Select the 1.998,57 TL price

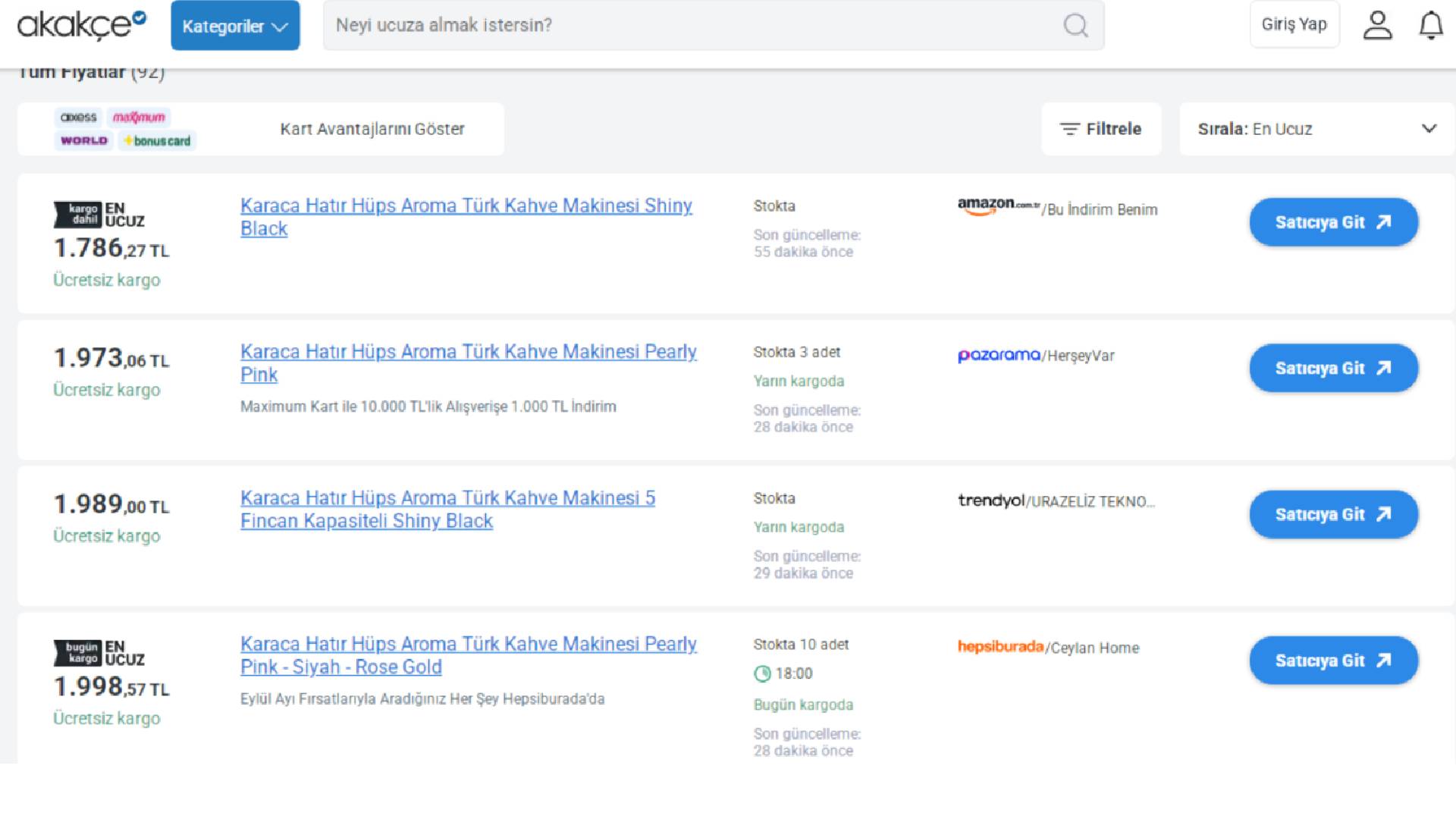pos(111,687)
